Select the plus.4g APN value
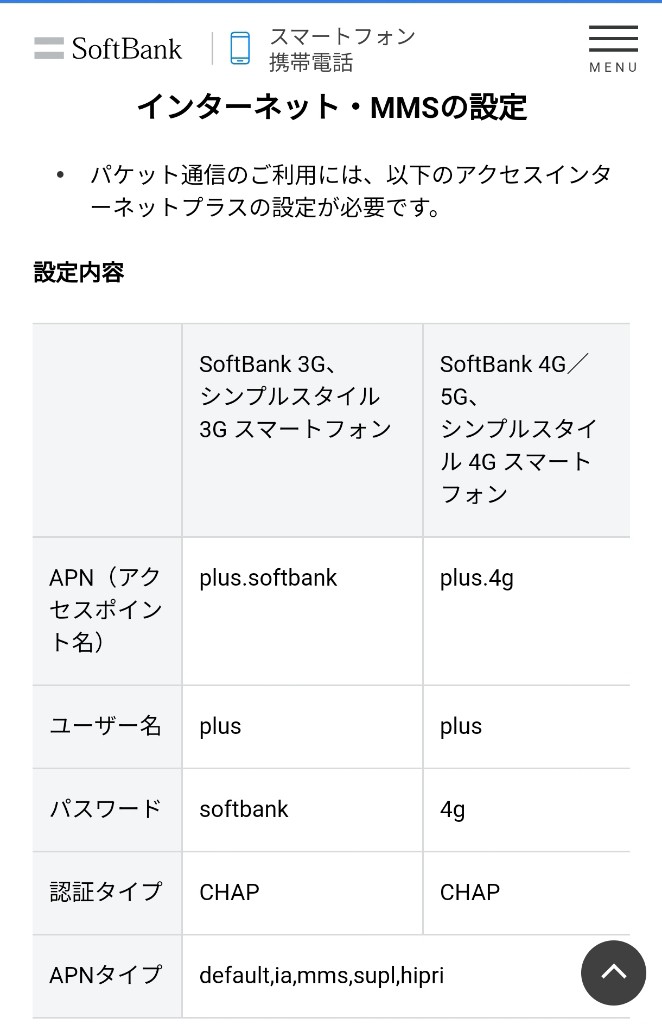The width and height of the screenshot is (662, 1024). tap(477, 578)
